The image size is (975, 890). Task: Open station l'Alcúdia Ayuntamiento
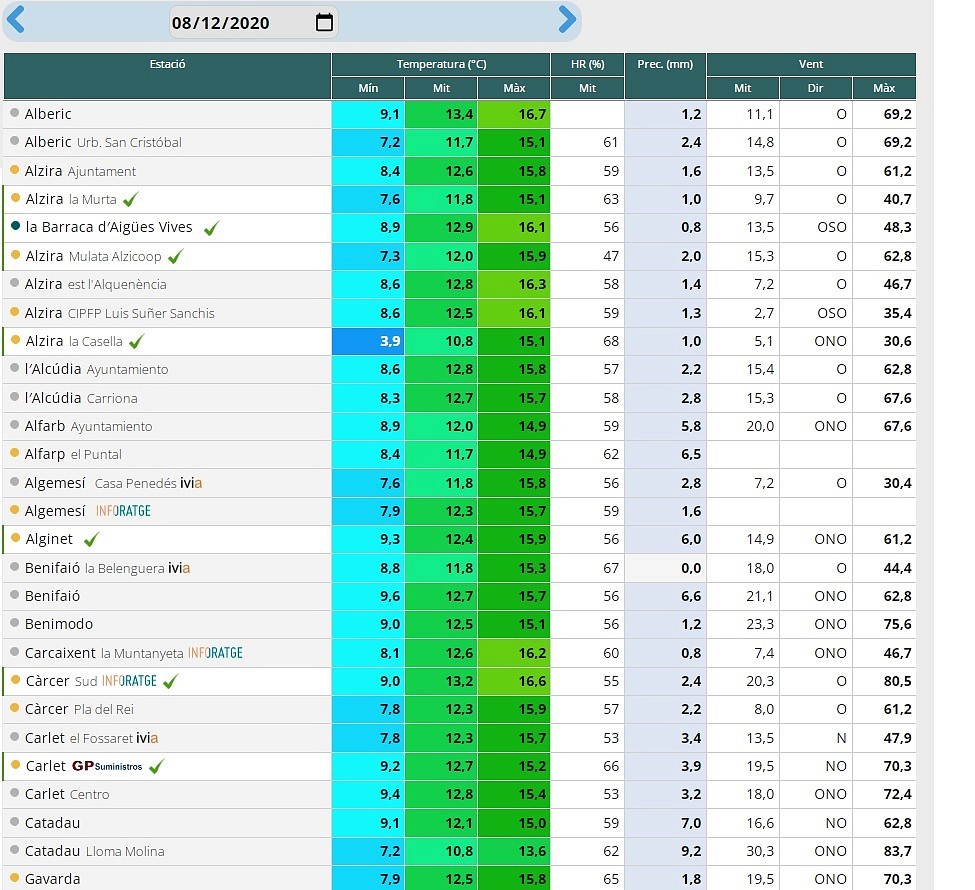(x=96, y=369)
